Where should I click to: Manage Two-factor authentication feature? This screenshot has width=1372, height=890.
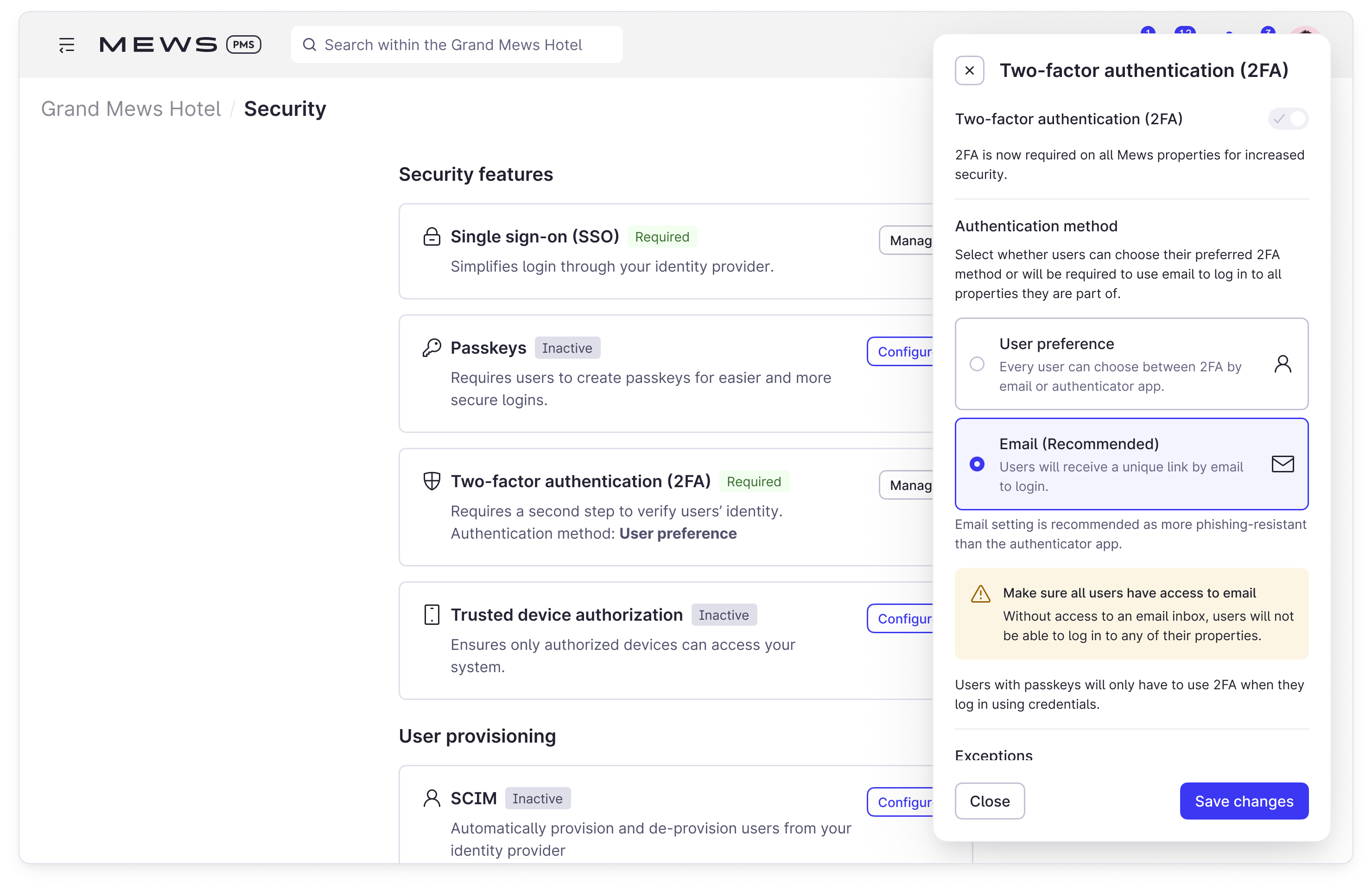tap(906, 485)
